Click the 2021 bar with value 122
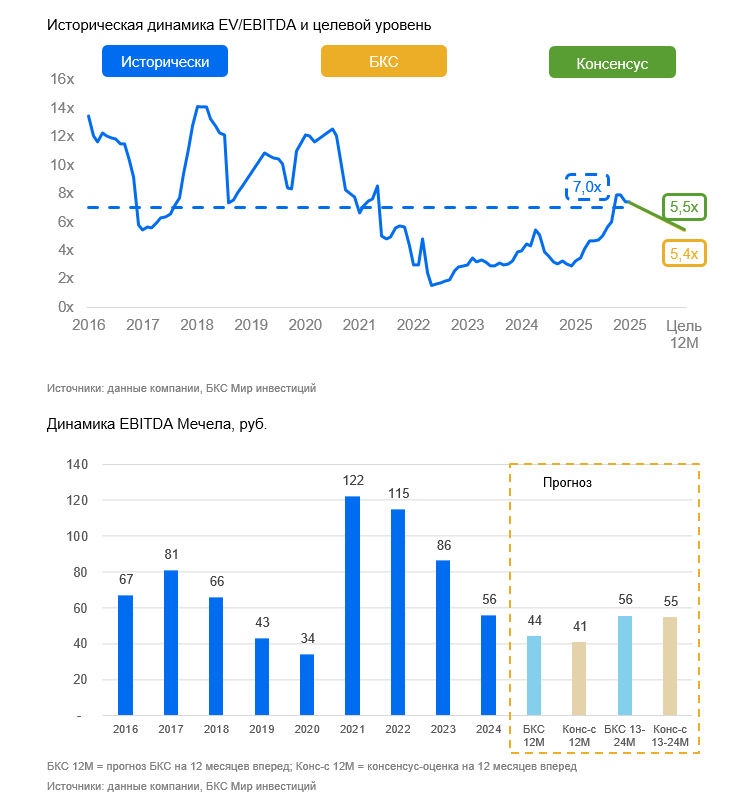756x811 pixels. click(352, 606)
